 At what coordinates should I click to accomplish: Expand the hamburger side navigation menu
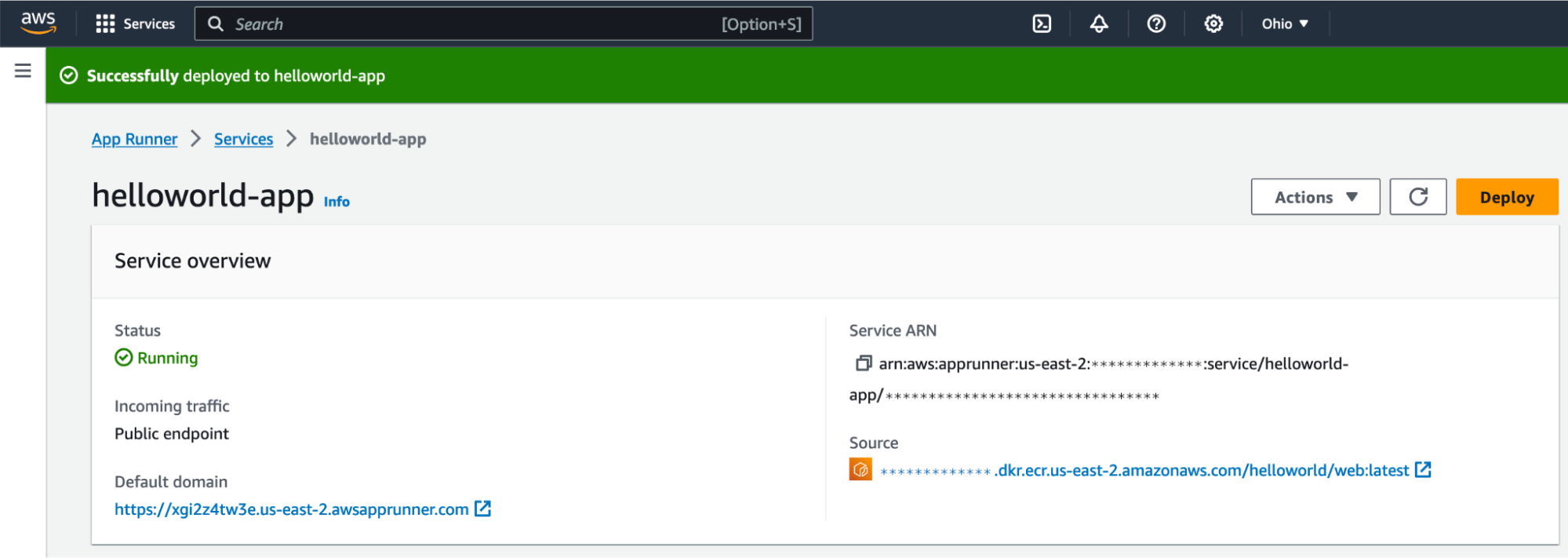click(x=23, y=71)
